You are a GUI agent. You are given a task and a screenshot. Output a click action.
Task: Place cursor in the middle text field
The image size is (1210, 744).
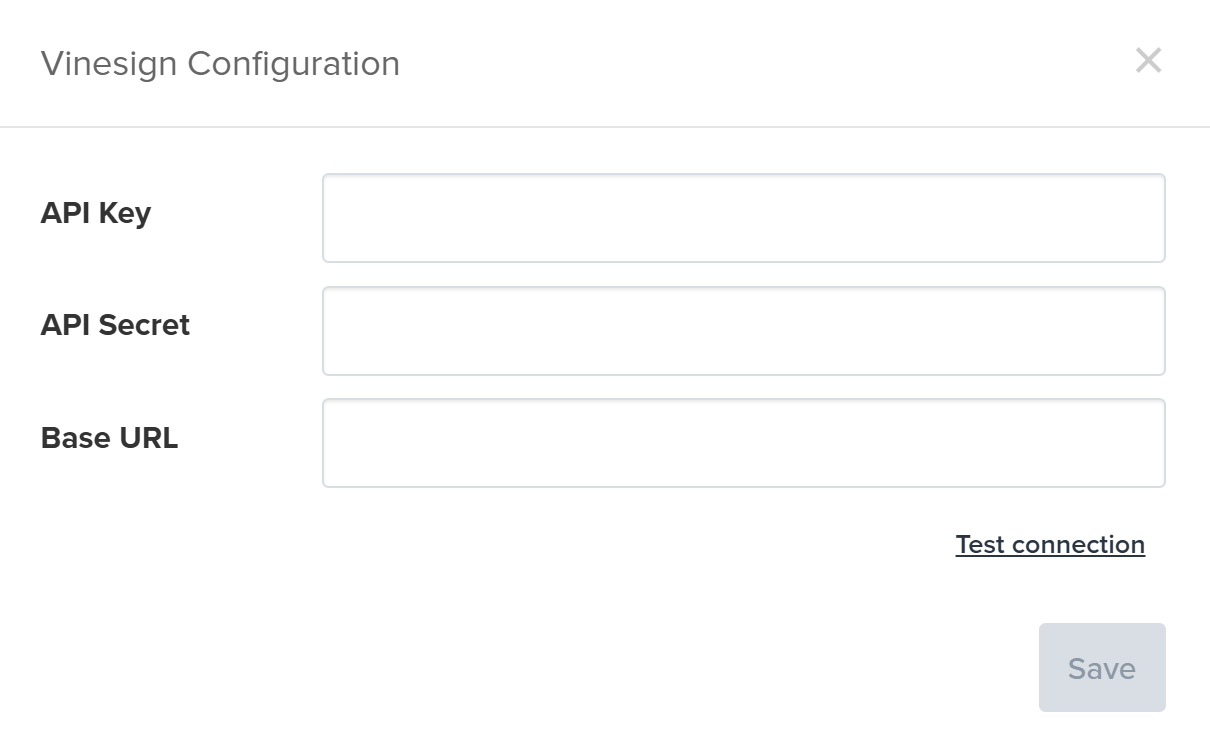[743, 331]
